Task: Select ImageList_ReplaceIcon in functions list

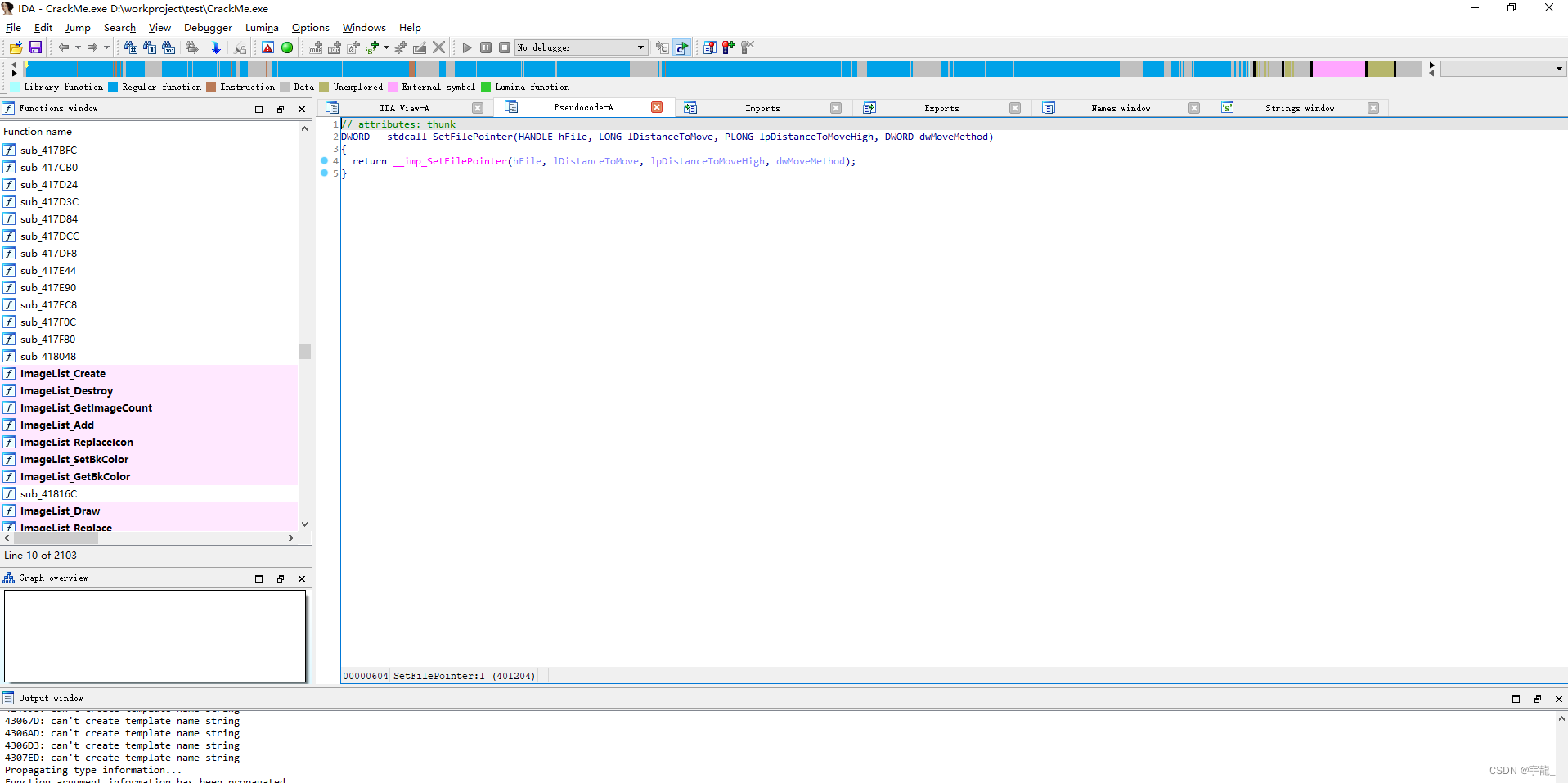Action: click(150, 442)
